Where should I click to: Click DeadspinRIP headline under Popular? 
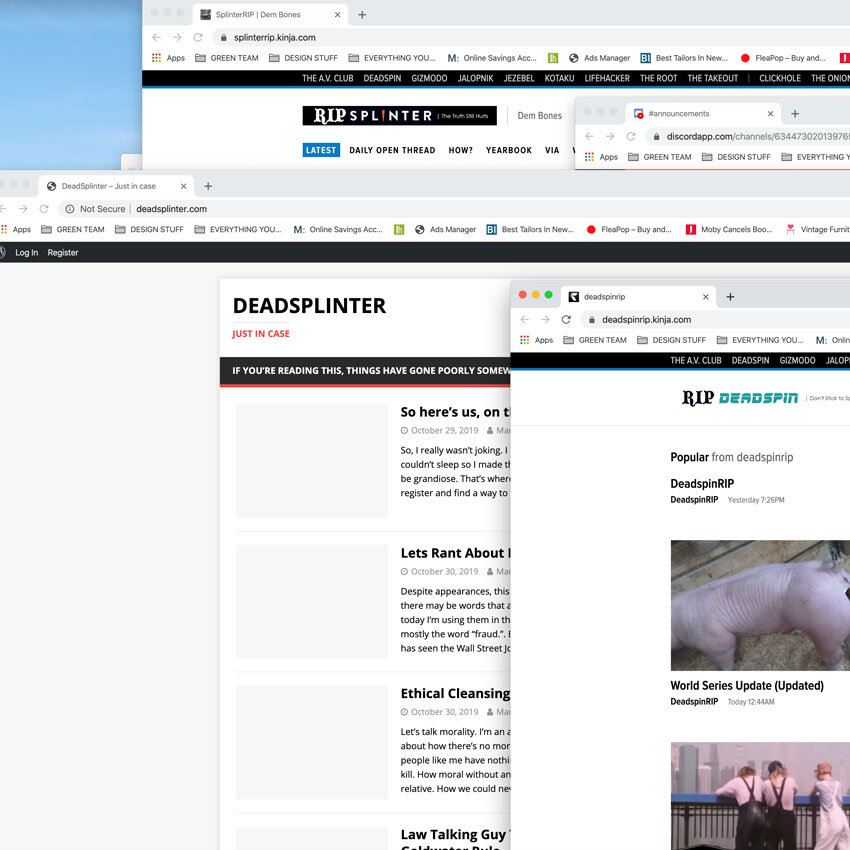click(702, 484)
